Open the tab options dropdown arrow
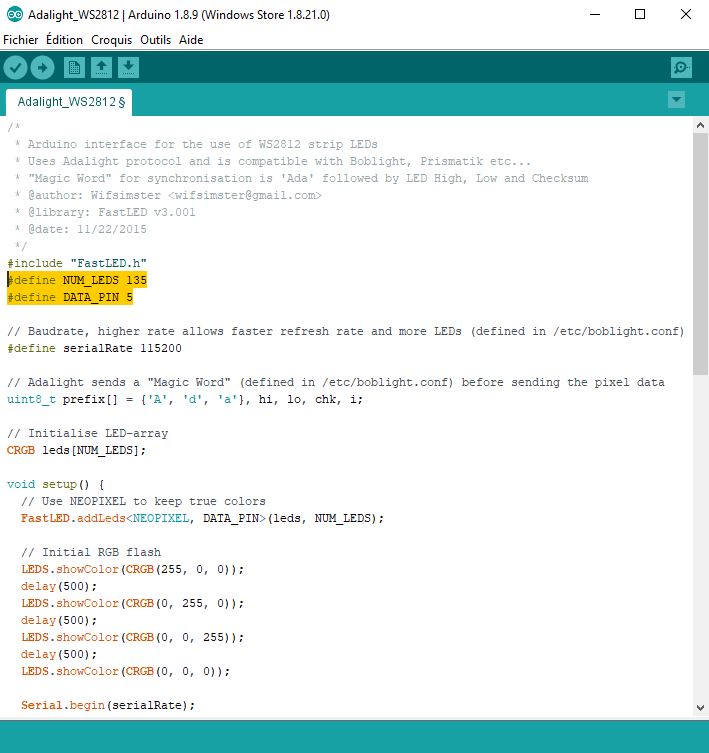This screenshot has height=753, width=709. (x=676, y=100)
